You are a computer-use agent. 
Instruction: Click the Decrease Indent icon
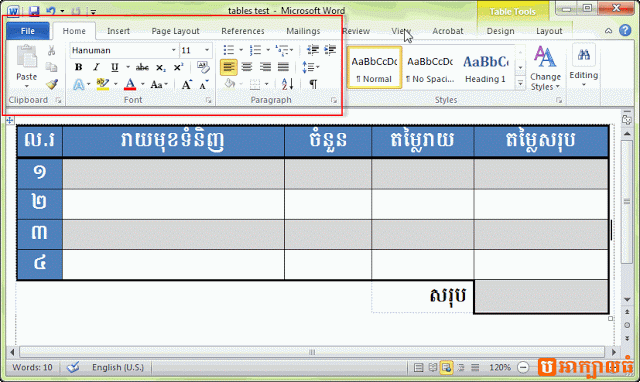pyautogui.click(x=313, y=50)
